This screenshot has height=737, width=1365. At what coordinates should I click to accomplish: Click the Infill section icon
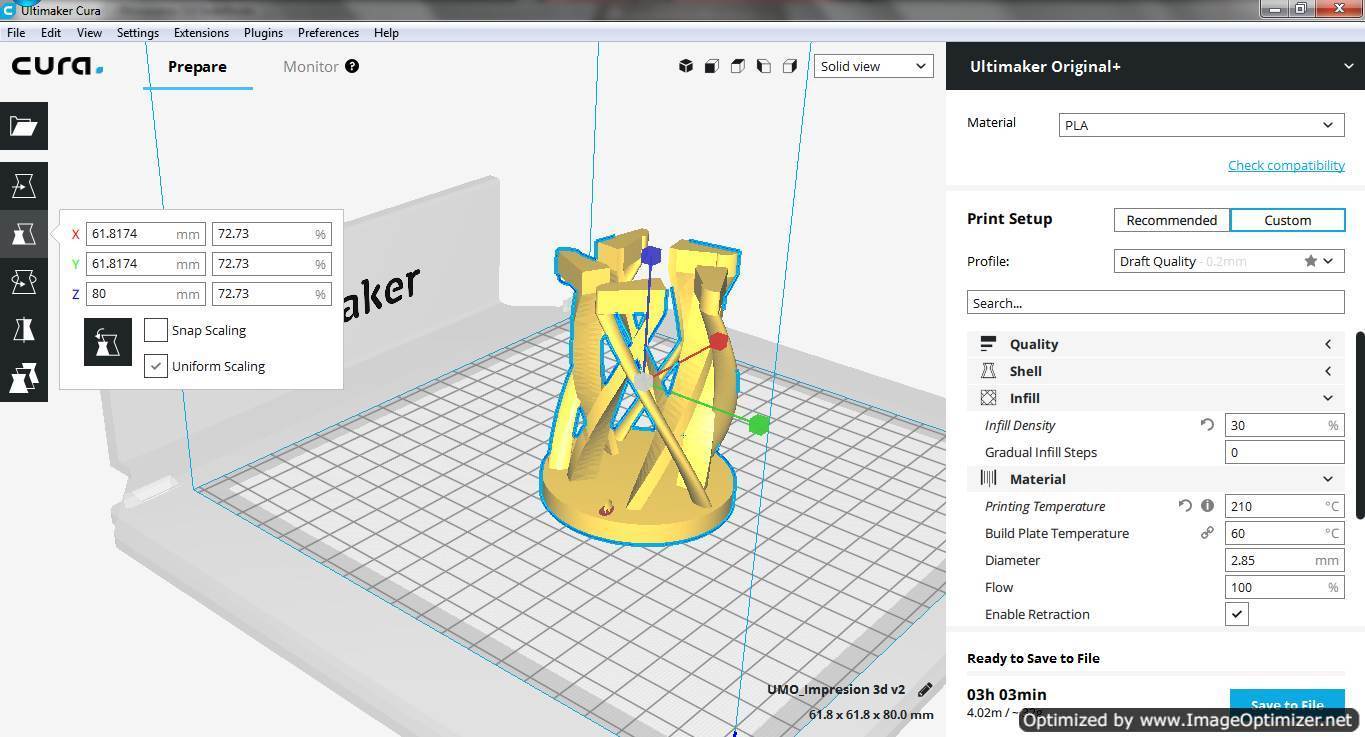[988, 398]
